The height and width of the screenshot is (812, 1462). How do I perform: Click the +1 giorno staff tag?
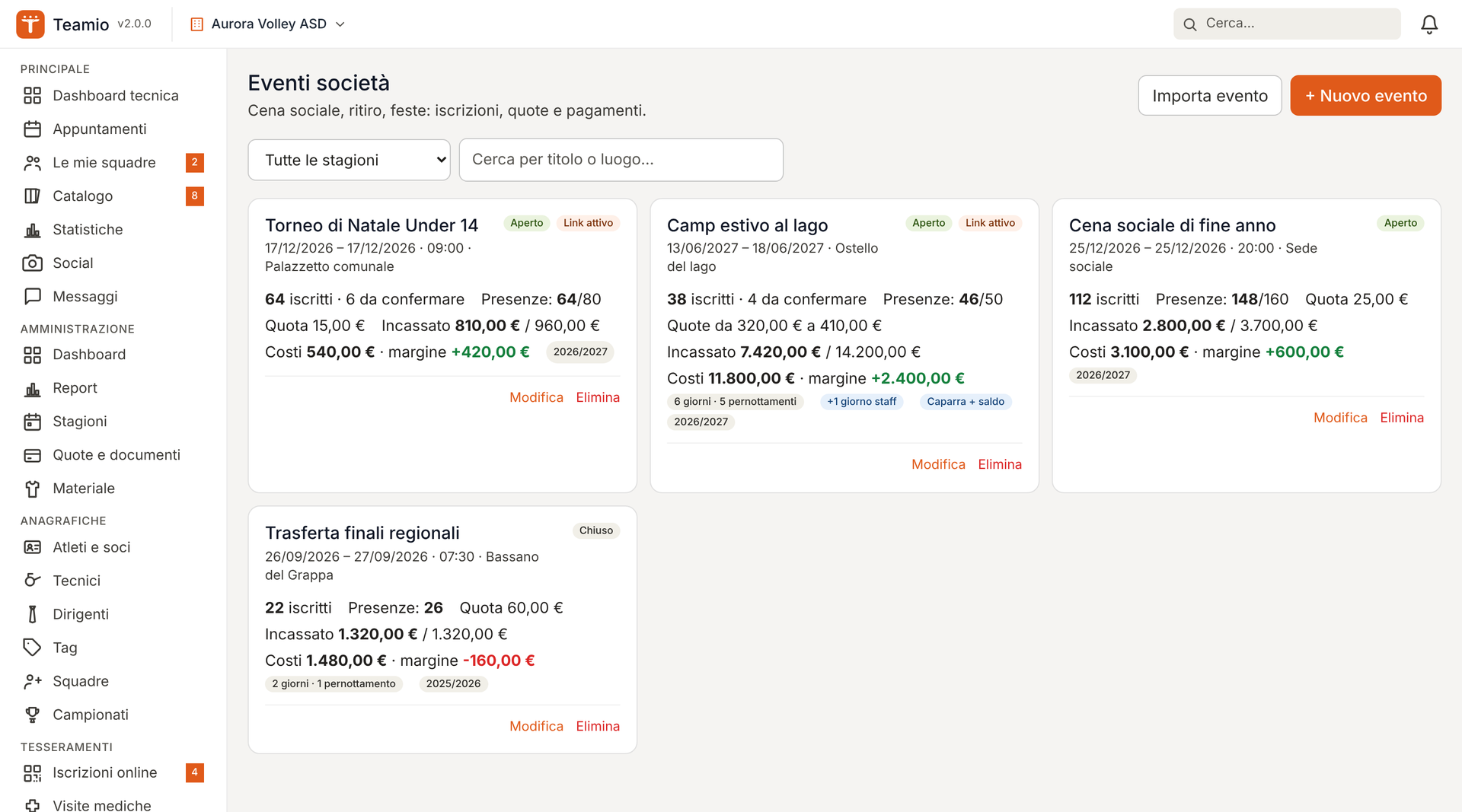pos(861,402)
